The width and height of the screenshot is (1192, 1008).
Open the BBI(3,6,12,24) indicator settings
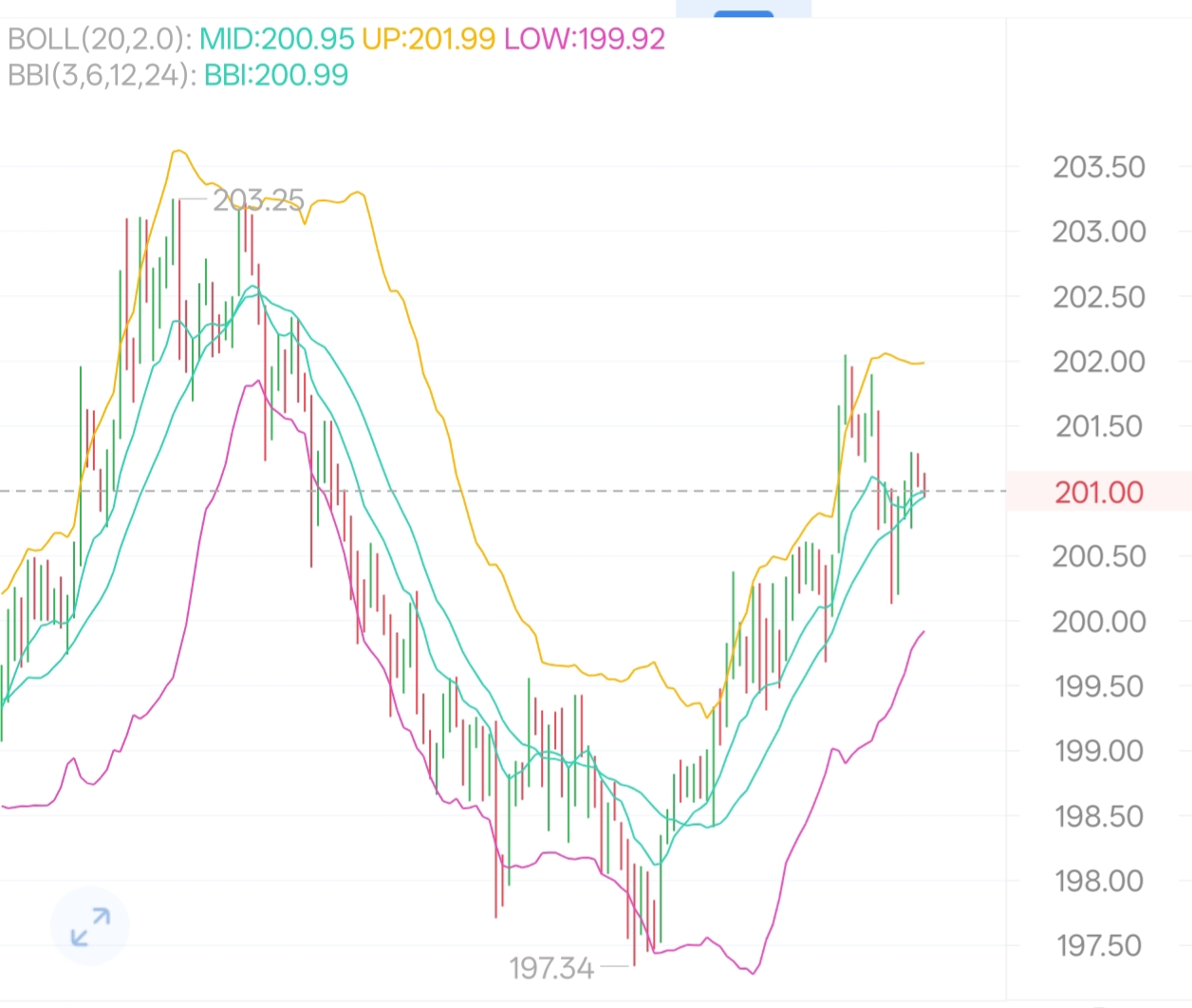(100, 75)
